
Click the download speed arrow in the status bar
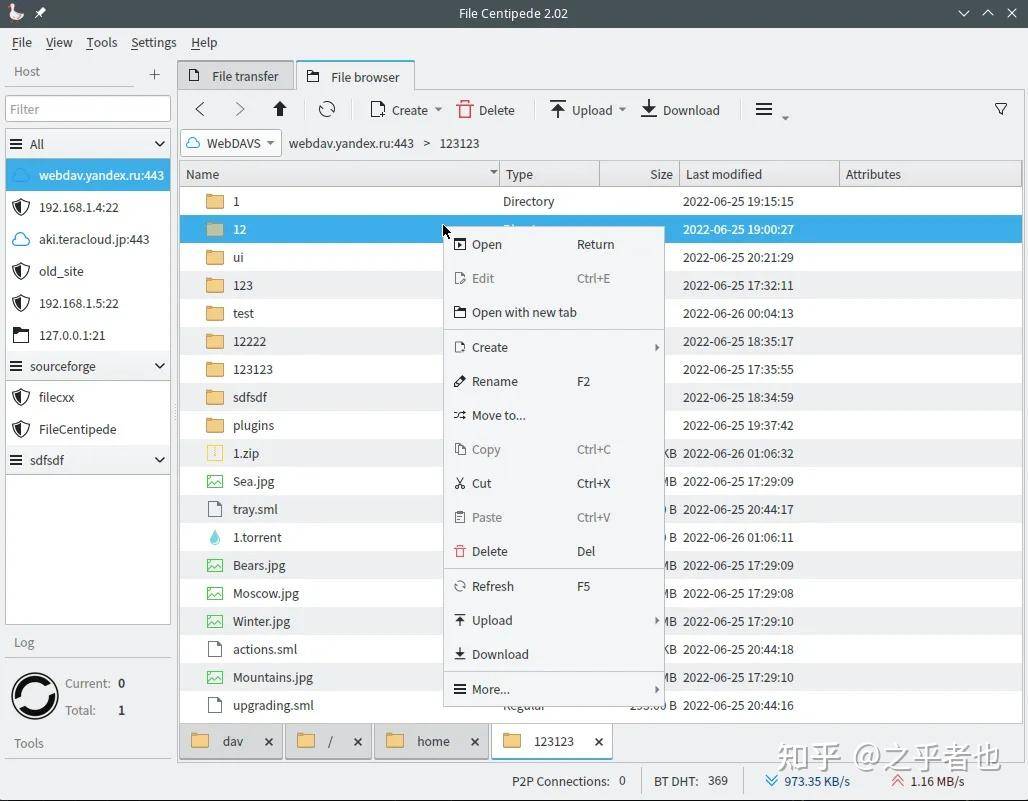(x=772, y=781)
